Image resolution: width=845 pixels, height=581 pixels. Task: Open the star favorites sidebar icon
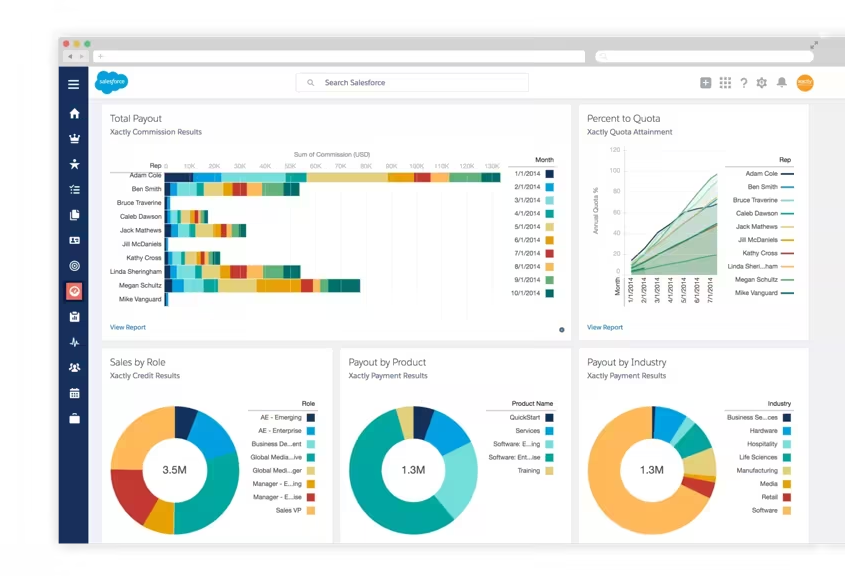point(74,164)
